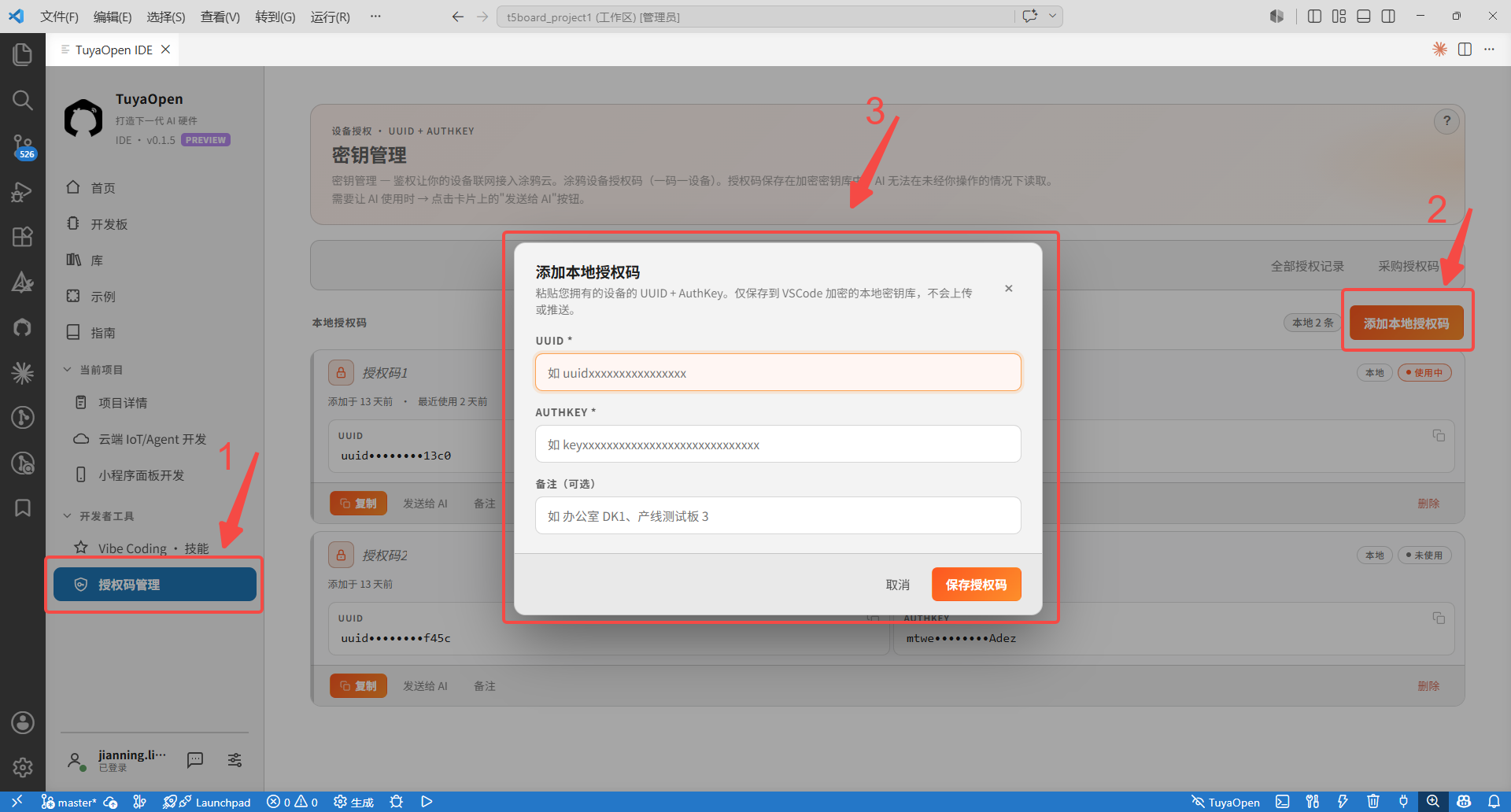The height and width of the screenshot is (812, 1511).
Task: Split the editor right
Action: point(1465,50)
